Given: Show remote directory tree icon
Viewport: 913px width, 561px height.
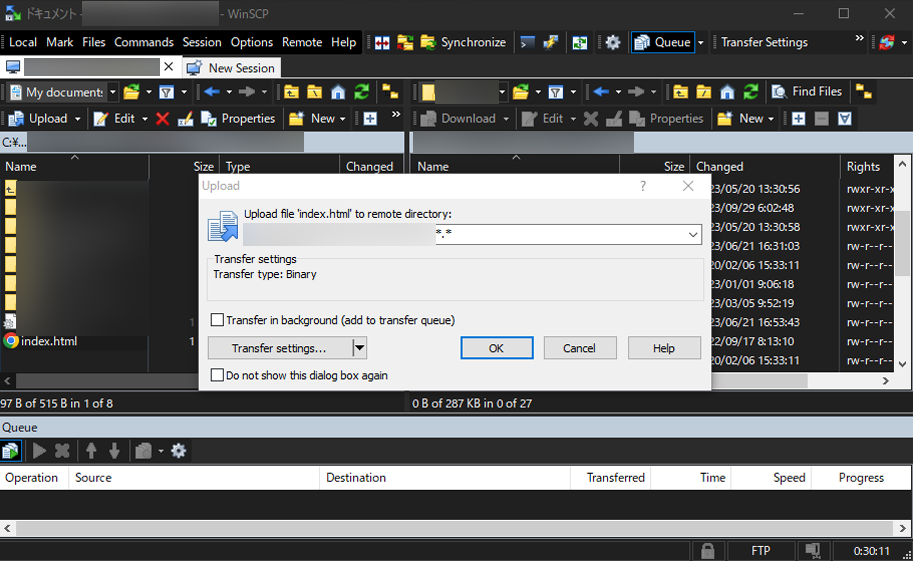Looking at the screenshot, I should point(864,92).
